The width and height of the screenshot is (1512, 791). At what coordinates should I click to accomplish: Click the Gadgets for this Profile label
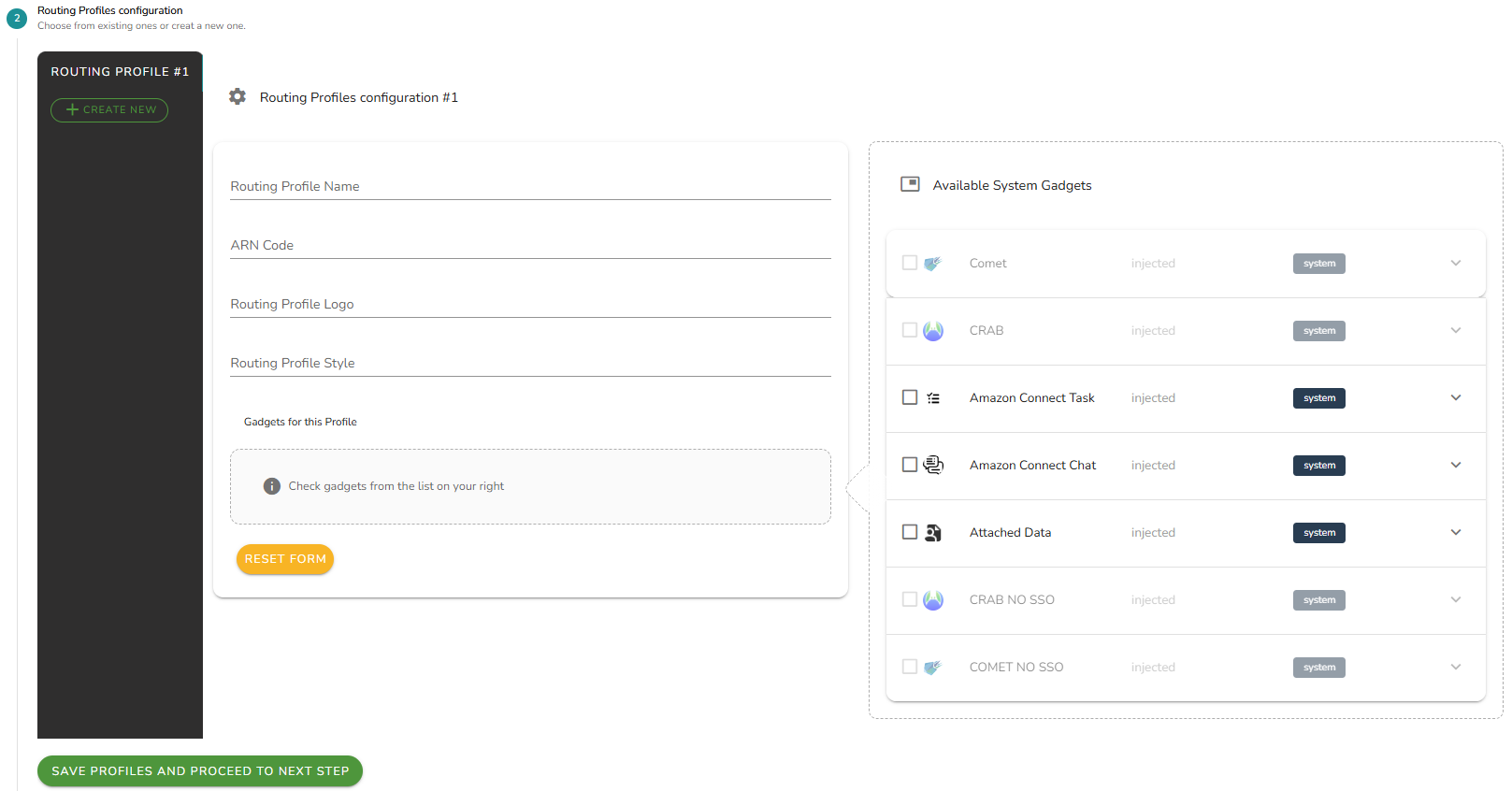click(x=300, y=422)
